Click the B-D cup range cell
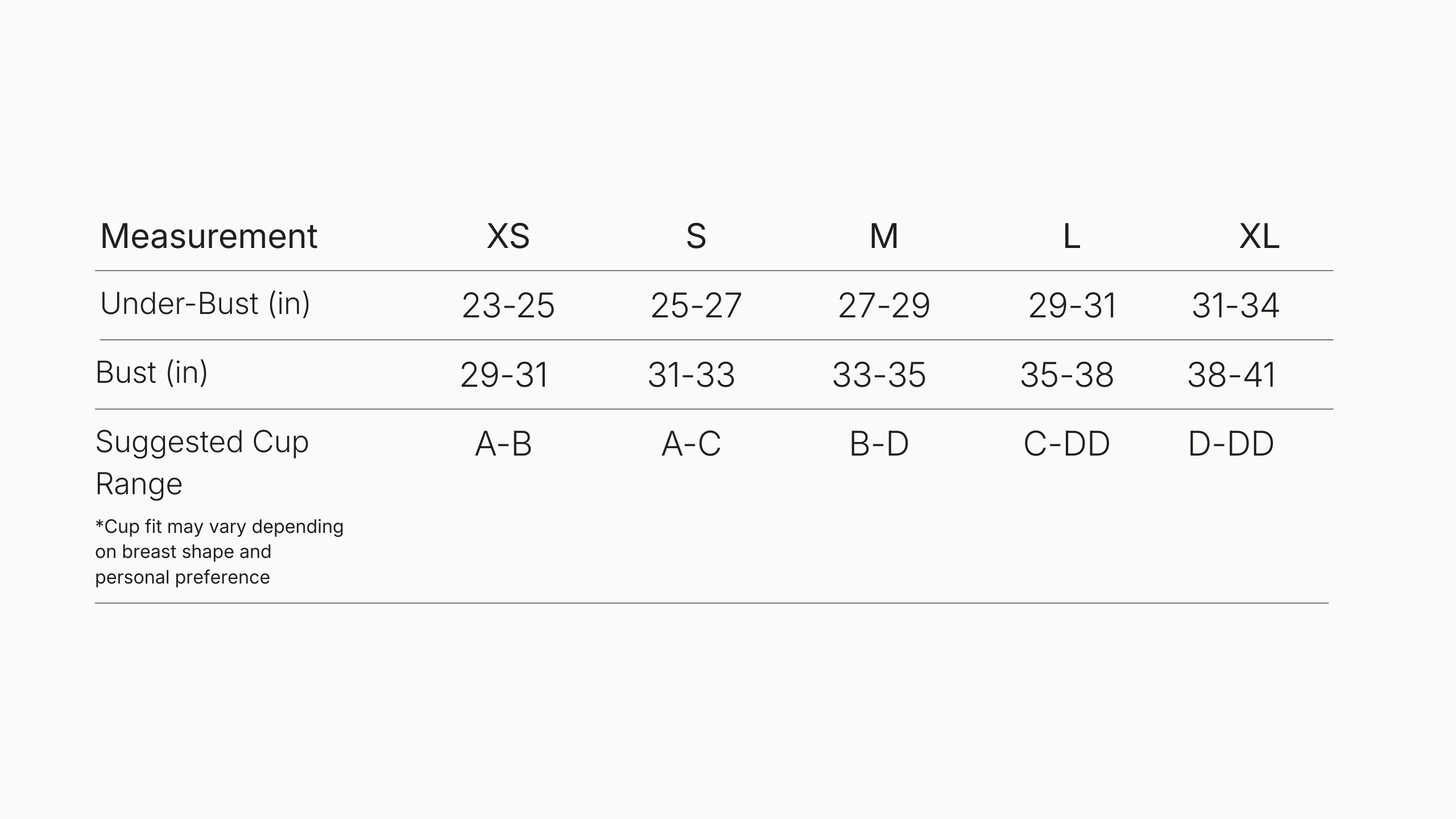This screenshot has height=819, width=1456. (879, 444)
